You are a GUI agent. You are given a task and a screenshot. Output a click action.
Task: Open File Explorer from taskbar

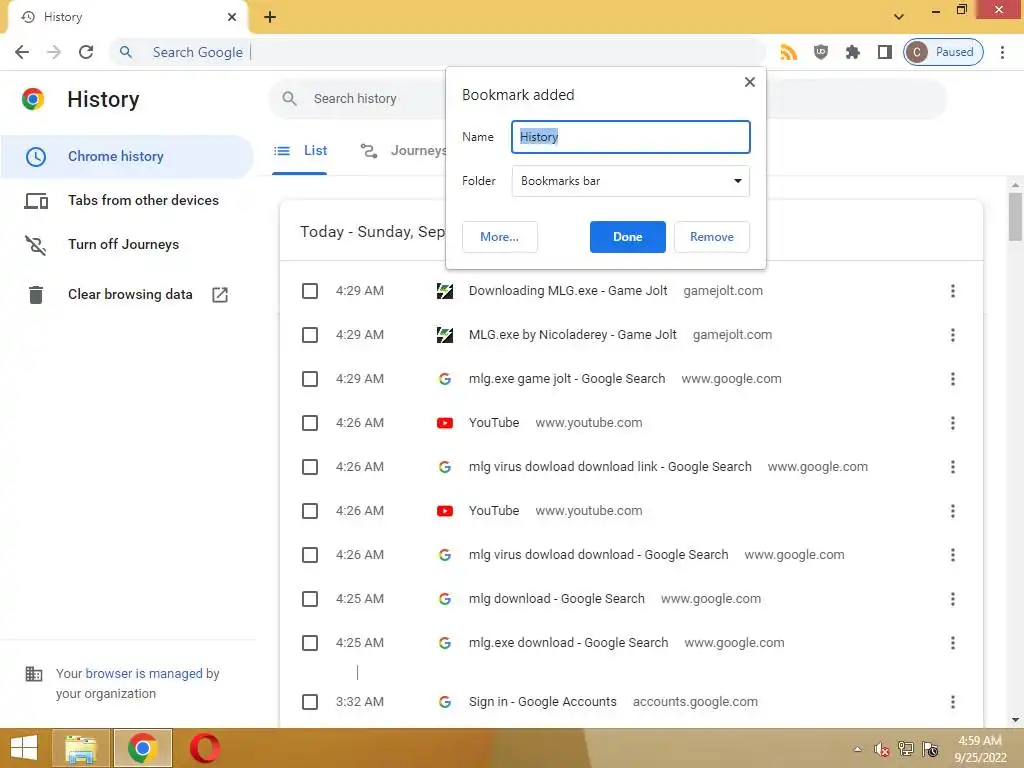click(x=81, y=748)
